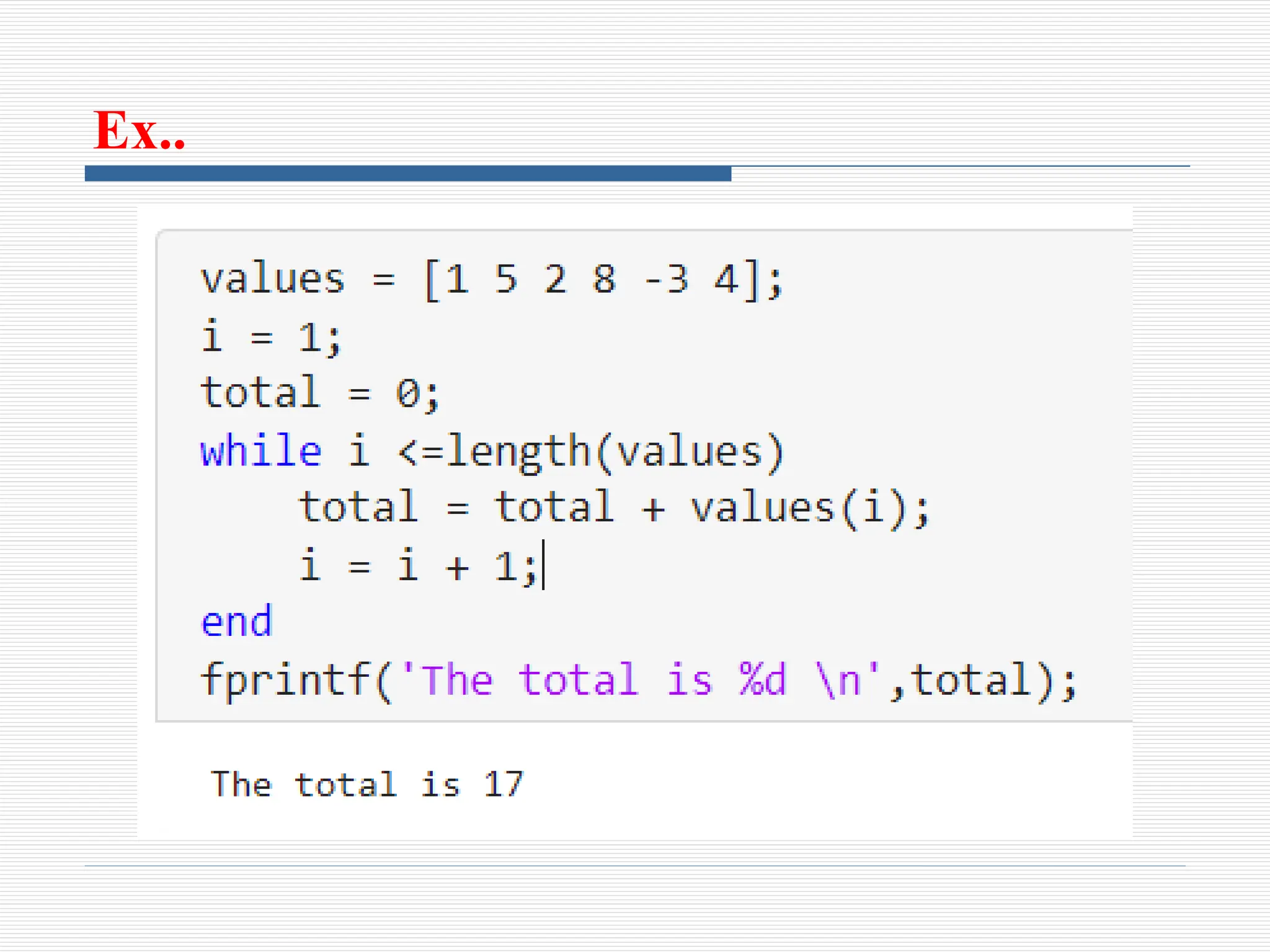Screen dimensions: 1270x952
Task: Click the "<=" operator in while line
Action: tap(421, 452)
